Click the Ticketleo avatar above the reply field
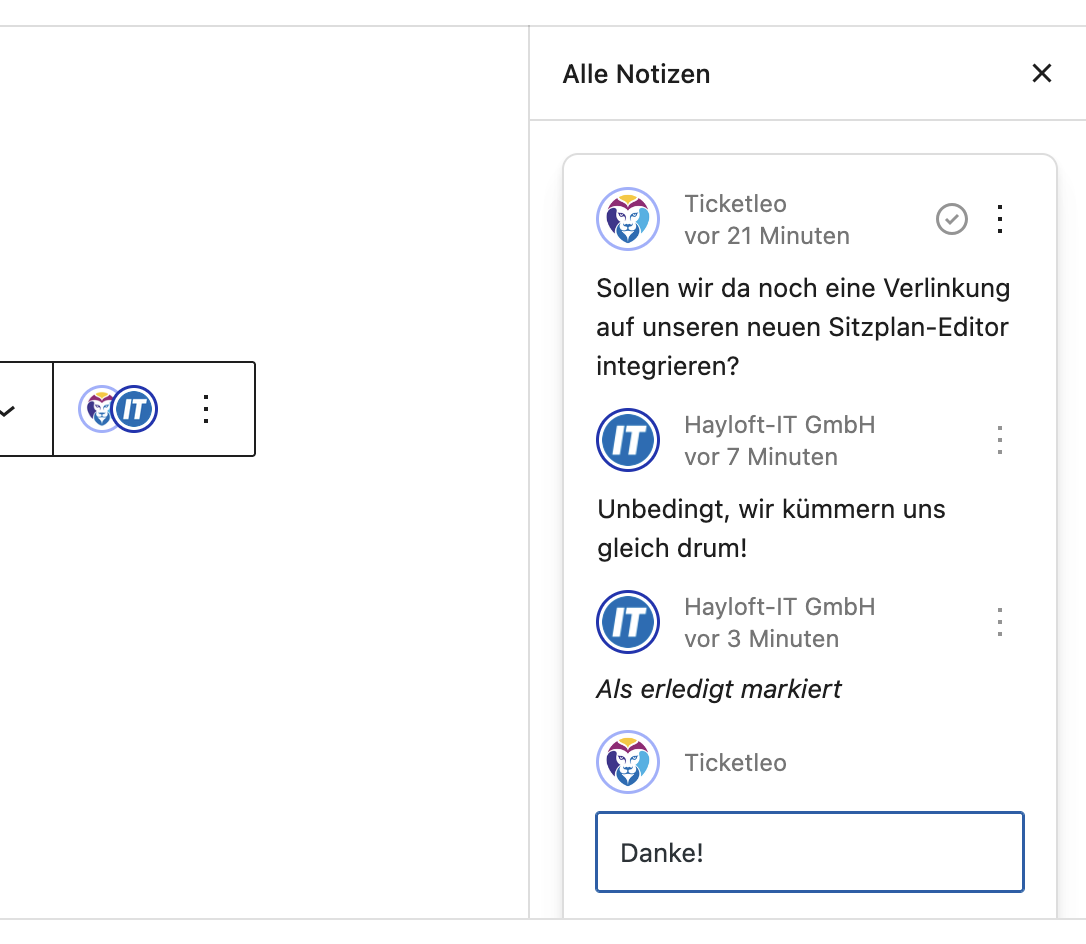 [x=628, y=762]
